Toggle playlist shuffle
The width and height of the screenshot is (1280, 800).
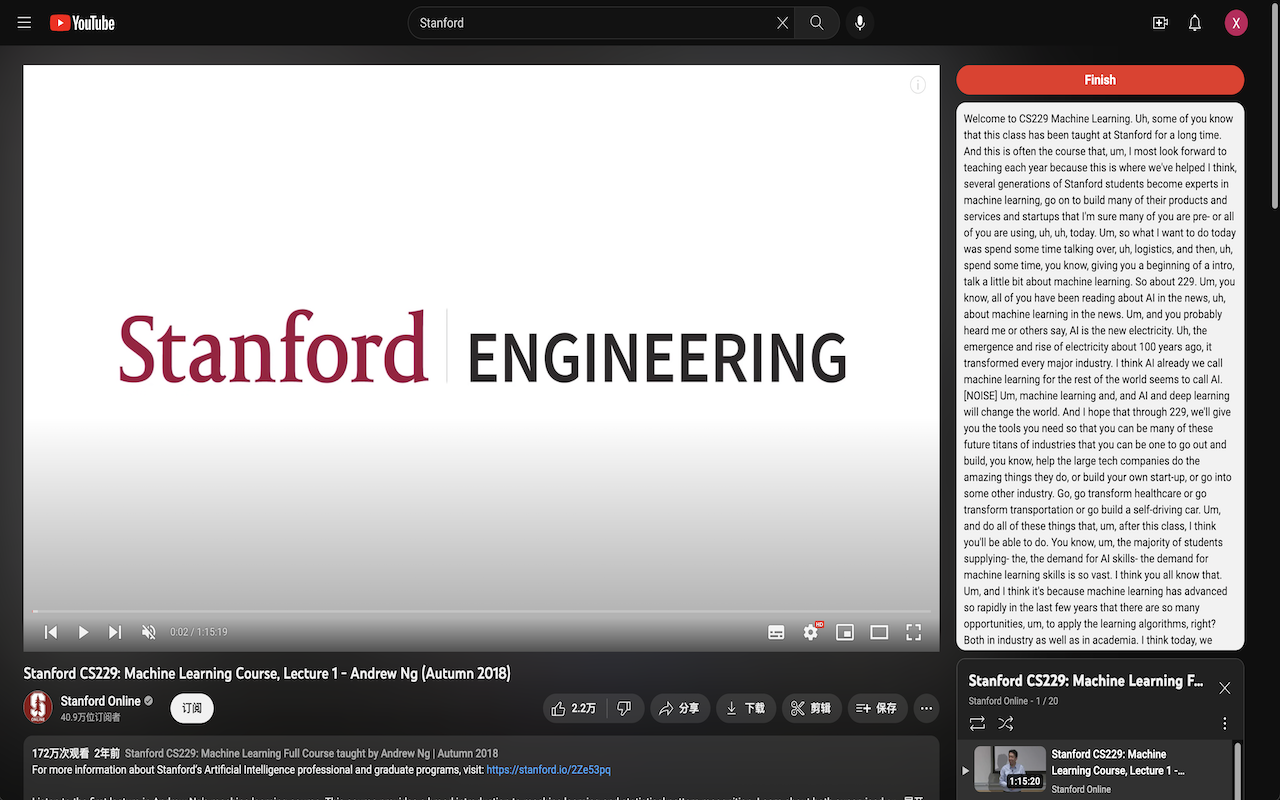click(x=1006, y=723)
